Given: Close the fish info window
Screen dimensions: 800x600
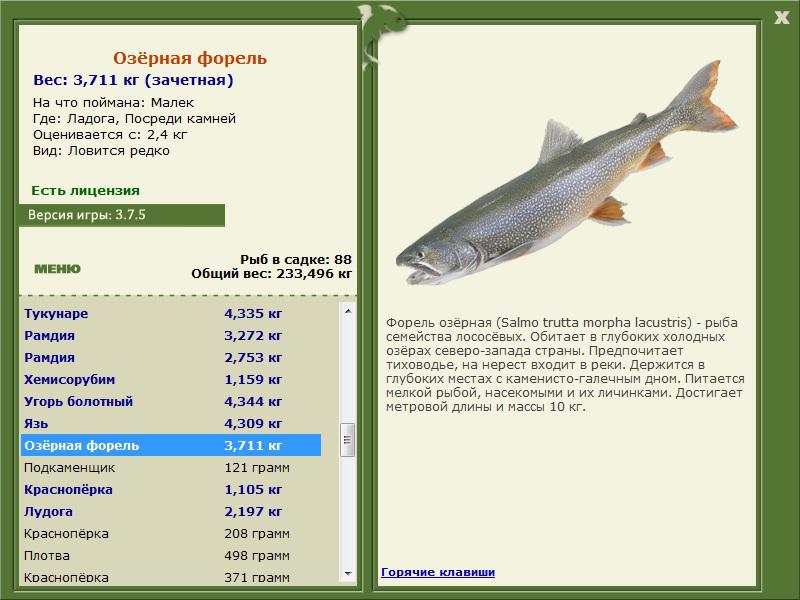Looking at the screenshot, I should (781, 16).
